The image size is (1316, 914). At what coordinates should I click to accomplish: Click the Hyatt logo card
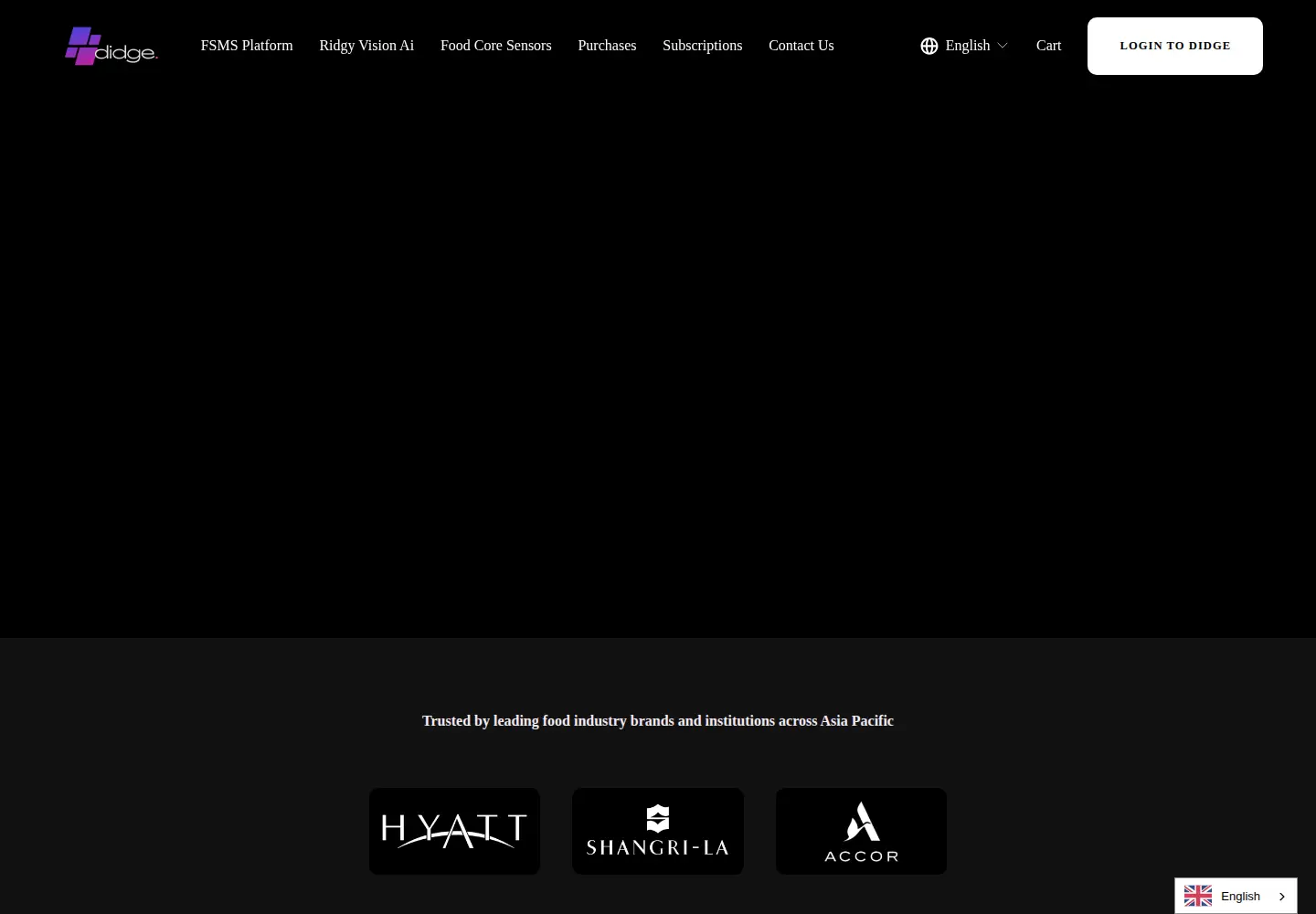tap(454, 831)
